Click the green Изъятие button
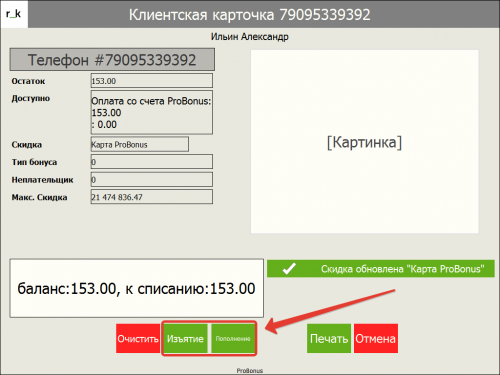The height and width of the screenshot is (375, 500). coord(185,338)
